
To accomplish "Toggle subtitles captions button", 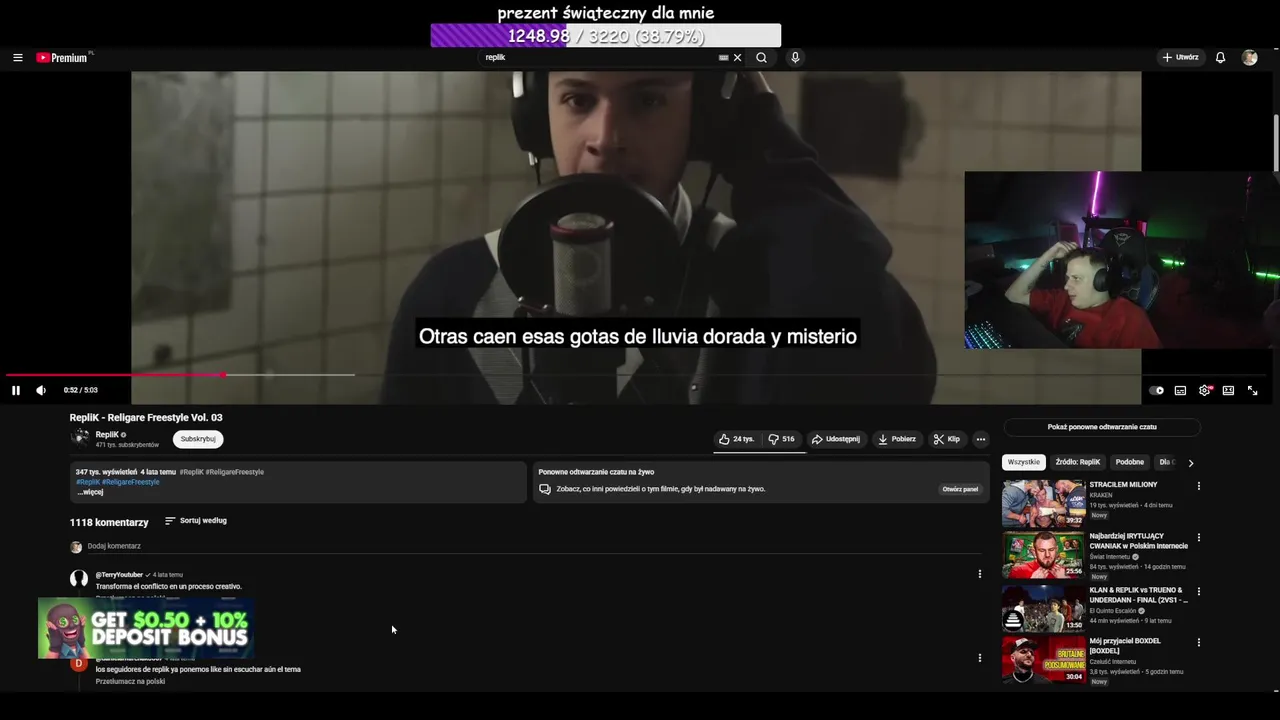I will tap(1180, 390).
